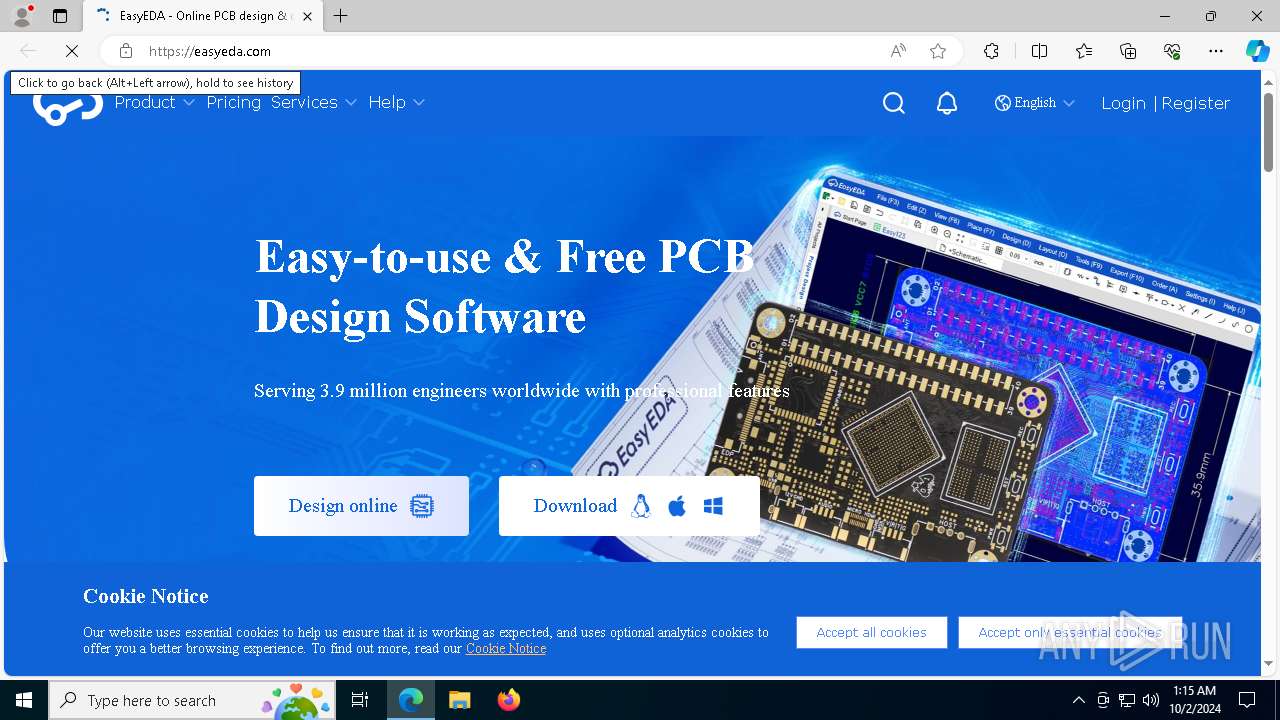Click the Login link
1280x720 pixels.
1123,103
